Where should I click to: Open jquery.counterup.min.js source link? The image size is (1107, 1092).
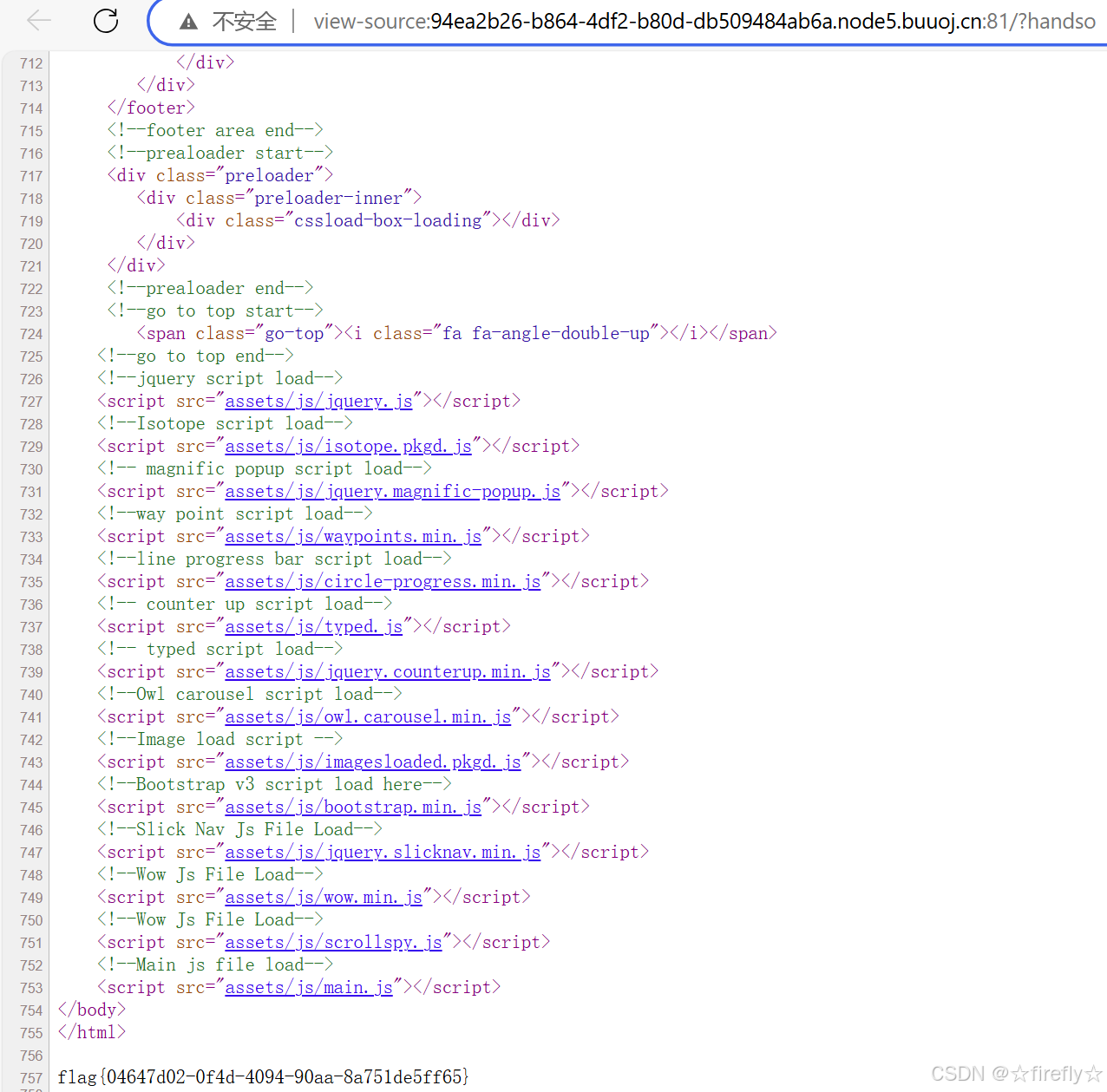(388, 671)
